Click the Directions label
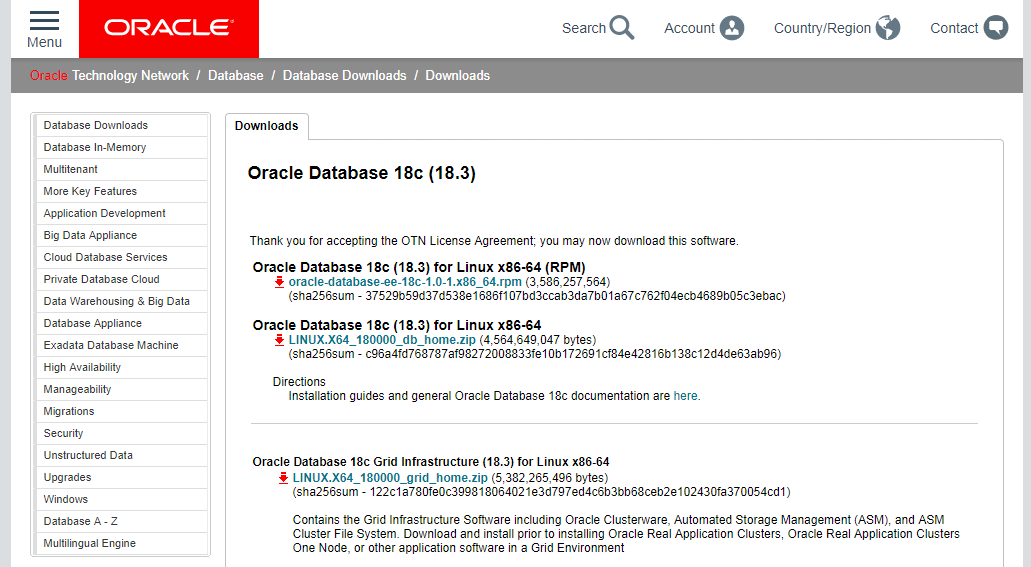The width and height of the screenshot is (1031, 567). pyautogui.click(x=299, y=382)
